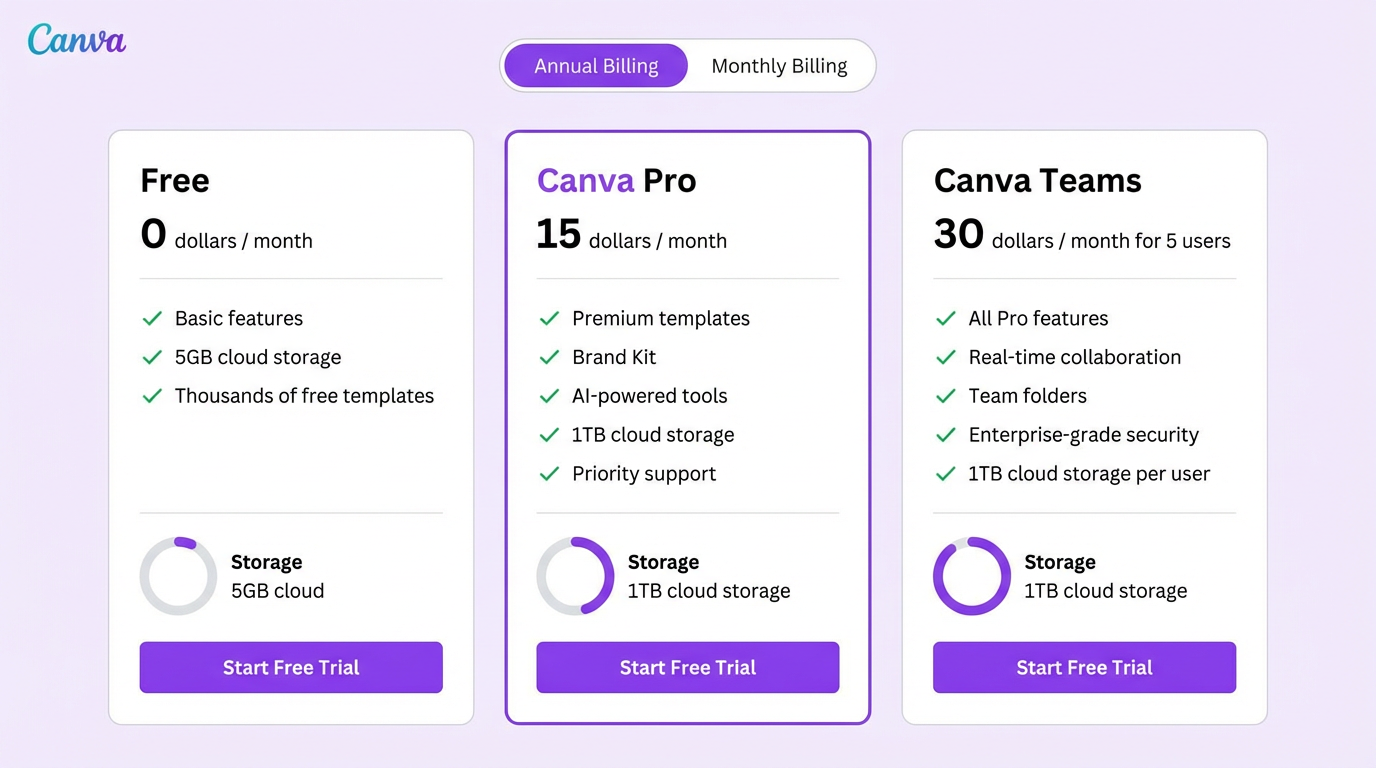Screen dimensions: 1376x768
Task: Start Free Trial on Canva Teams
Action: click(x=1084, y=667)
